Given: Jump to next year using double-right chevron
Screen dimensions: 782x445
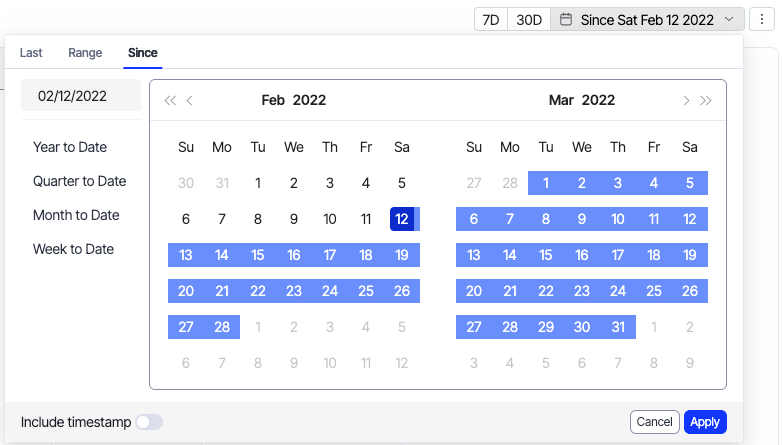Looking at the screenshot, I should pos(706,100).
